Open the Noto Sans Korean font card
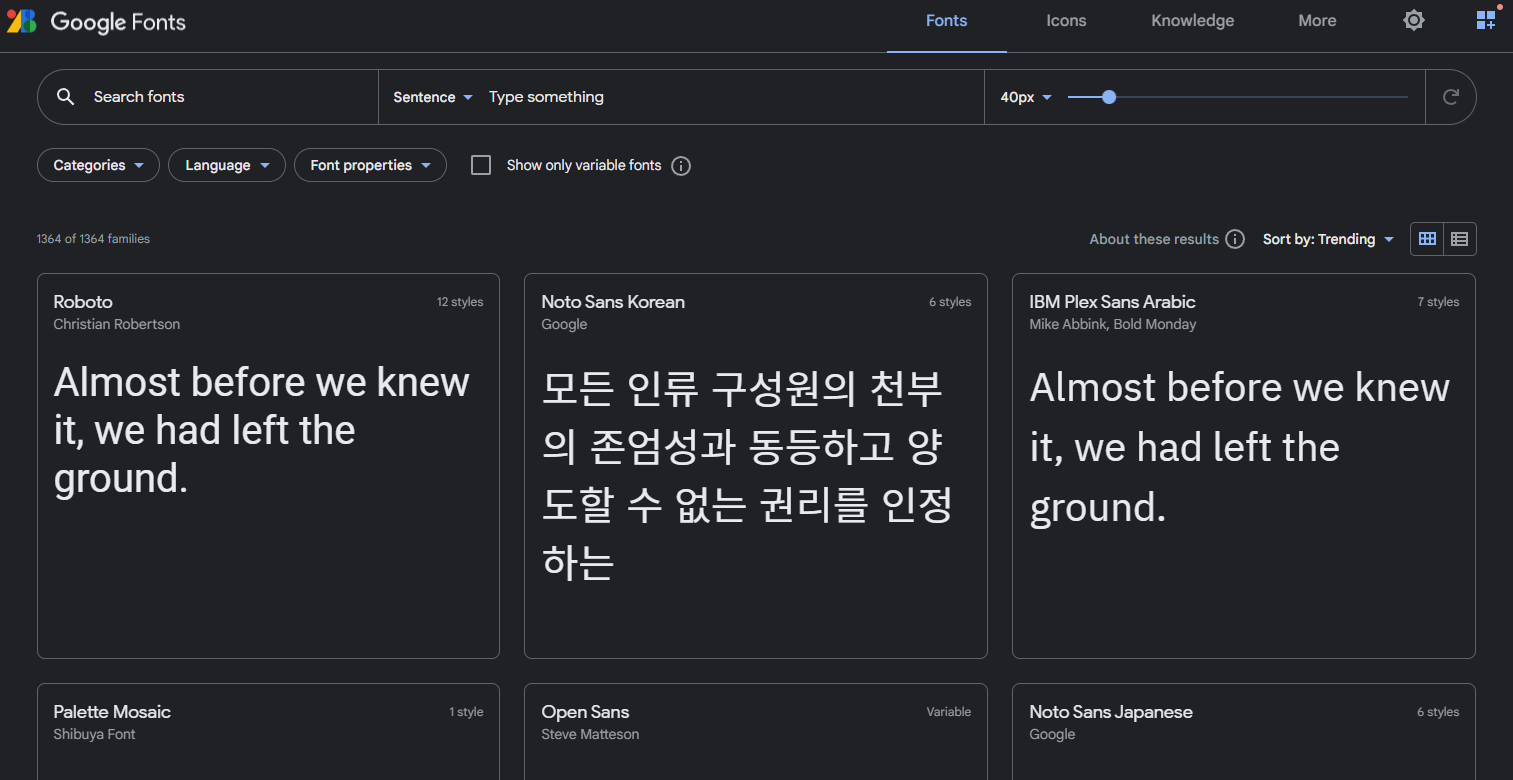 [x=756, y=466]
